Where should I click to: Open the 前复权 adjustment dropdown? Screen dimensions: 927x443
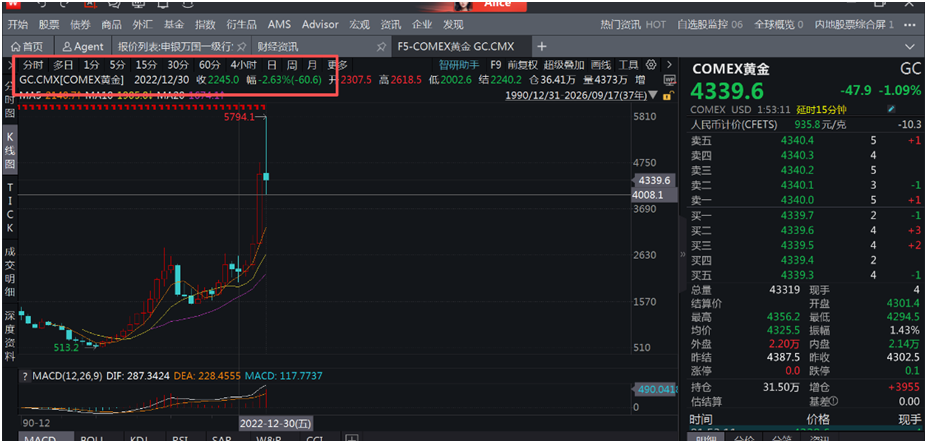pos(523,65)
